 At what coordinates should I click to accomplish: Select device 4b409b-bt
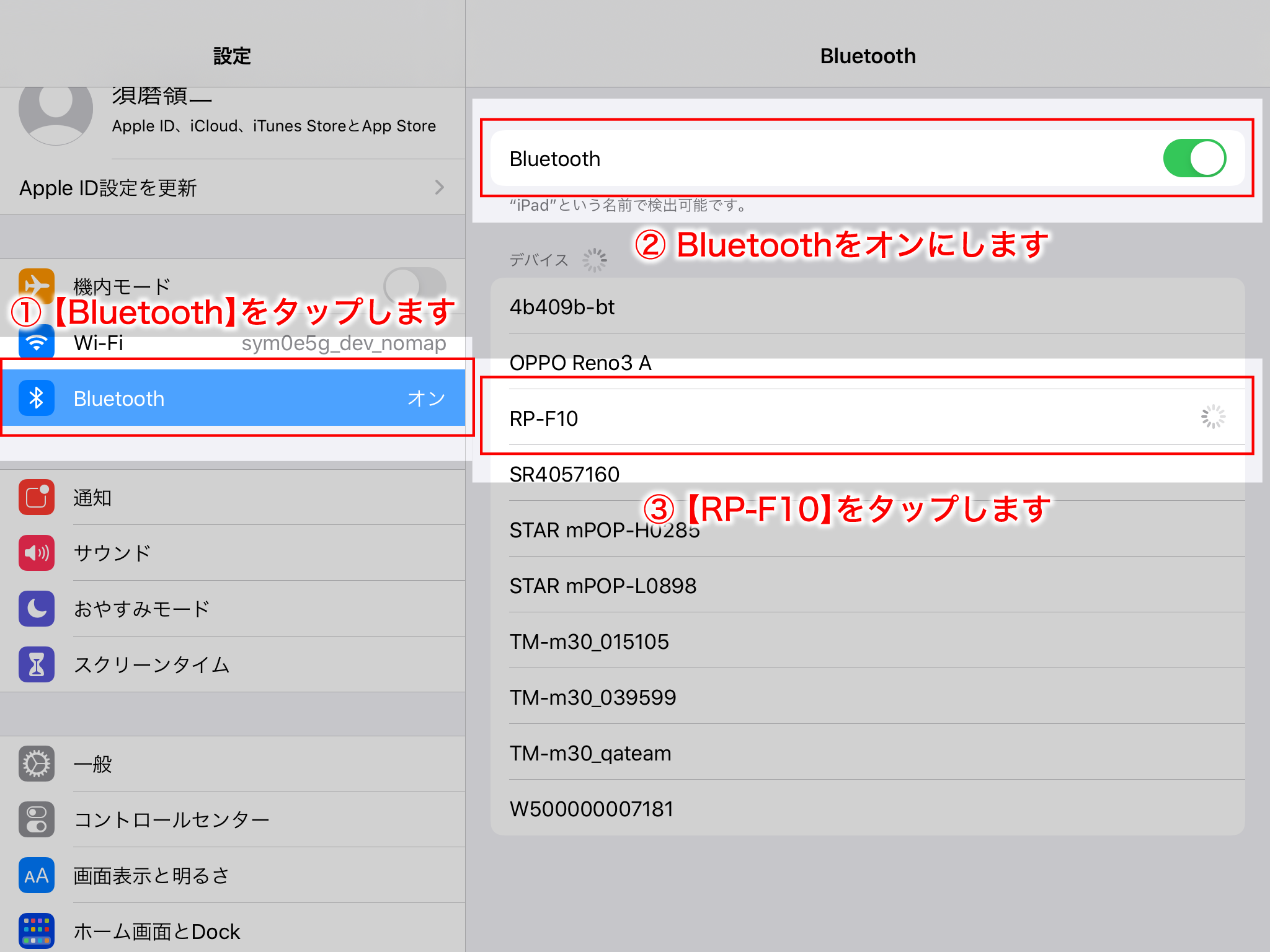tap(868, 306)
